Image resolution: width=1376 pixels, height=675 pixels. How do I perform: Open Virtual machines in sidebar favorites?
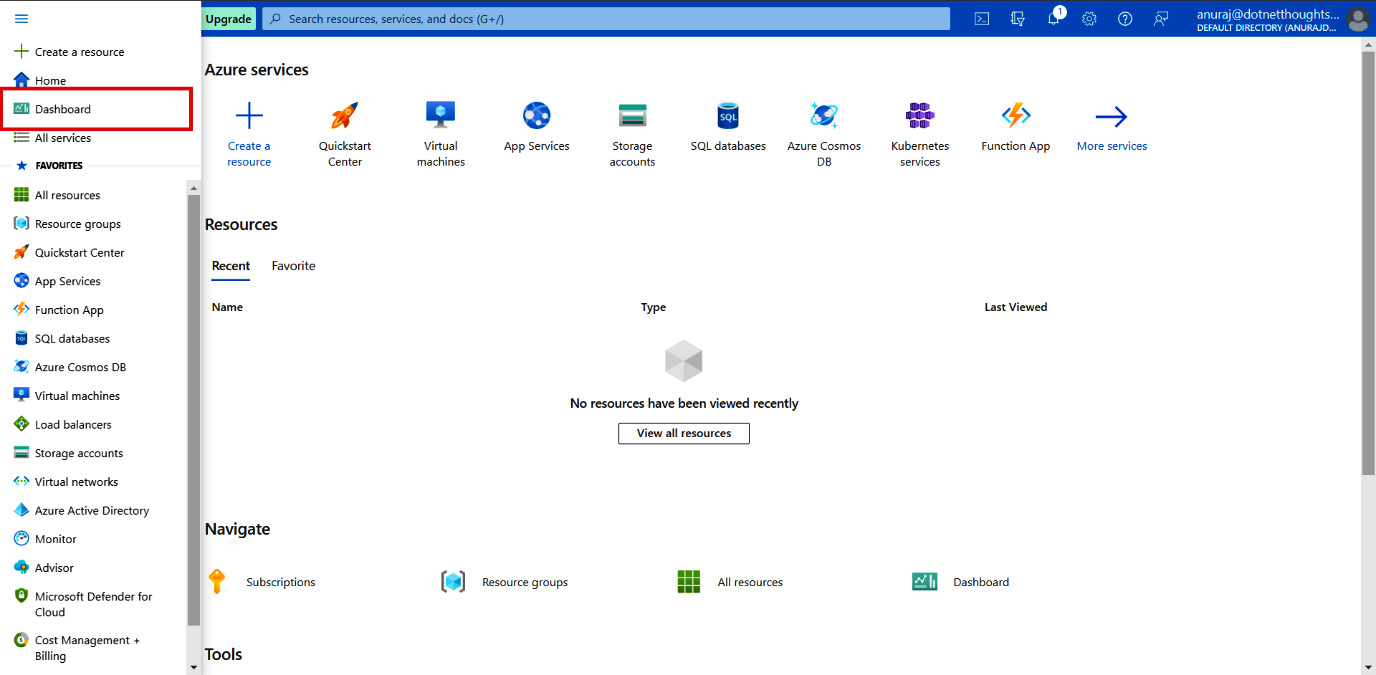click(x=66, y=396)
